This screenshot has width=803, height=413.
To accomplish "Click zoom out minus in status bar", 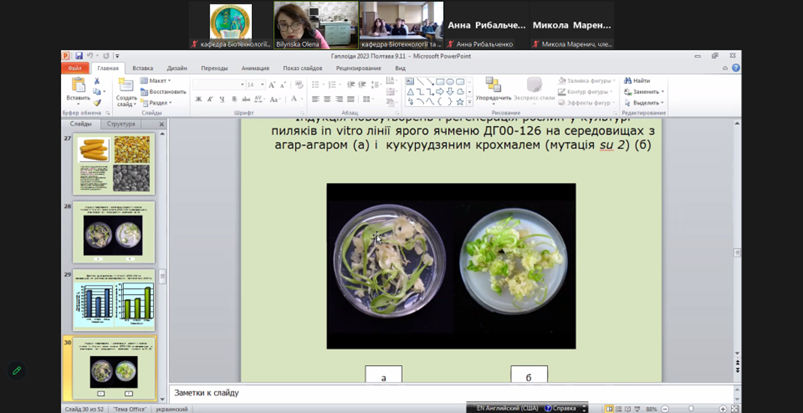I will [x=664, y=409].
